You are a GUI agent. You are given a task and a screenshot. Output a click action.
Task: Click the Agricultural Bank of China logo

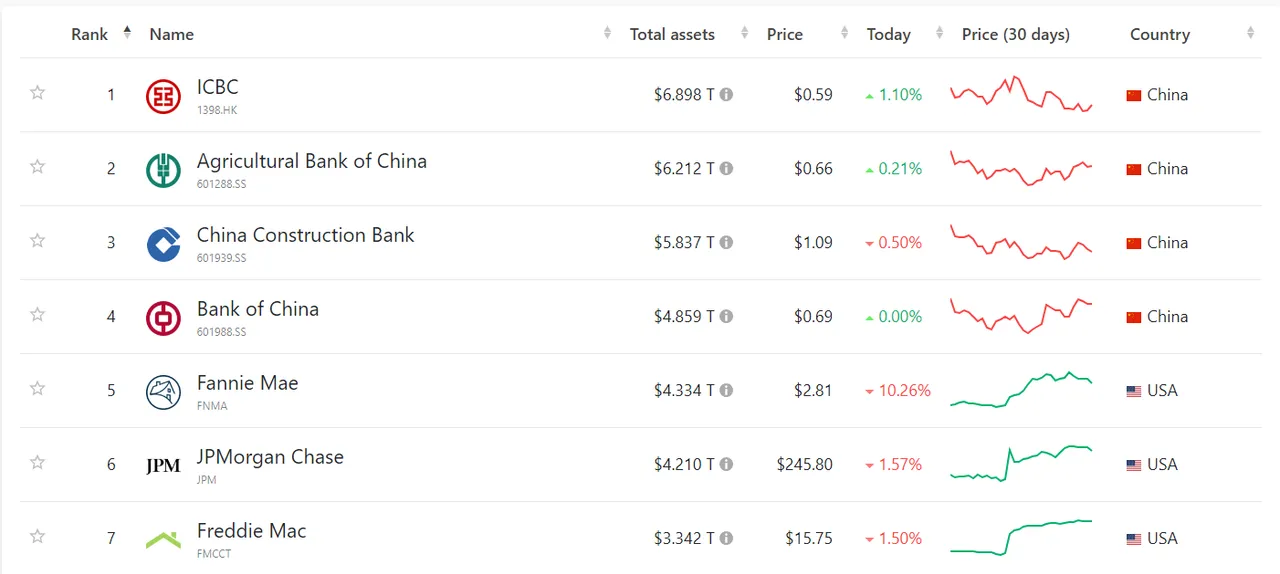[x=163, y=170]
